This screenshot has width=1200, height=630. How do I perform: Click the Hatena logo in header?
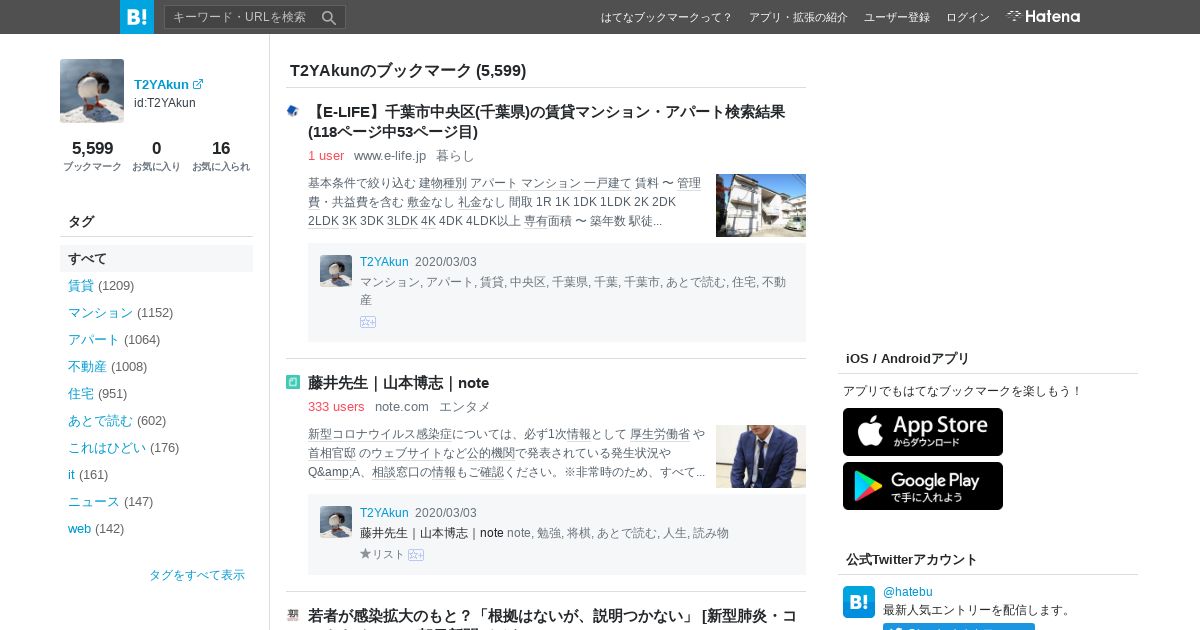tap(1043, 16)
